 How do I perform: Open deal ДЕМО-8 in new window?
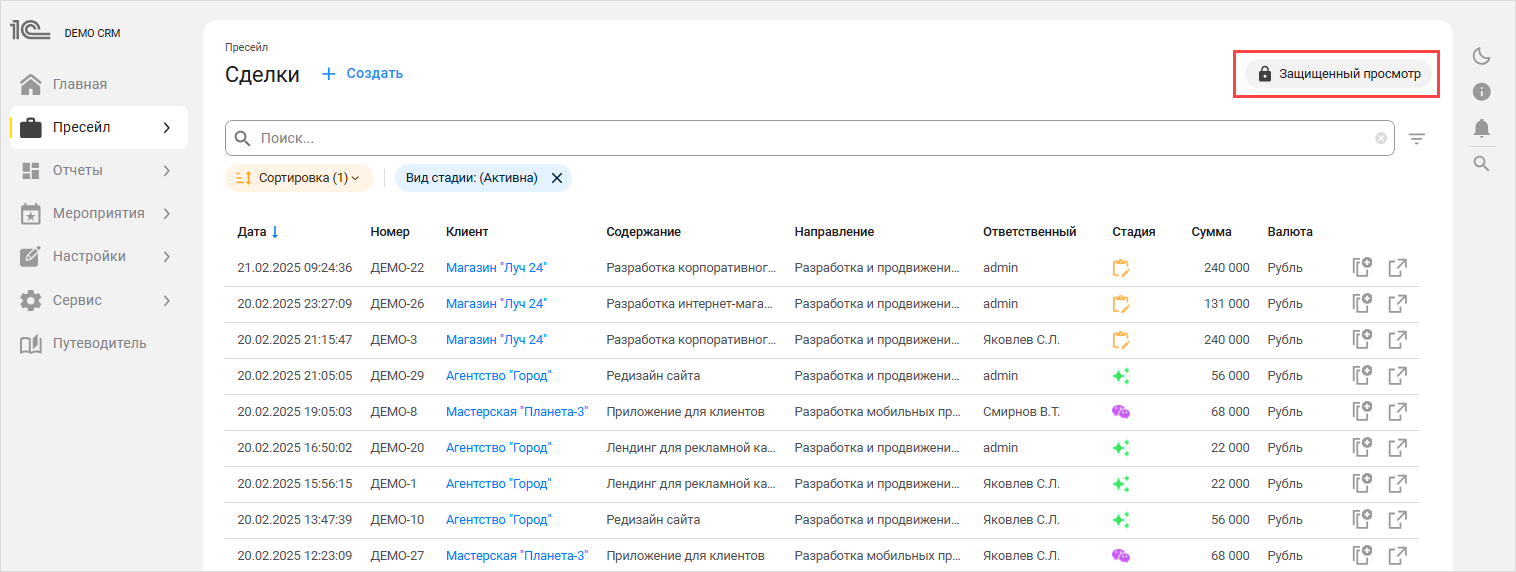coord(1398,412)
